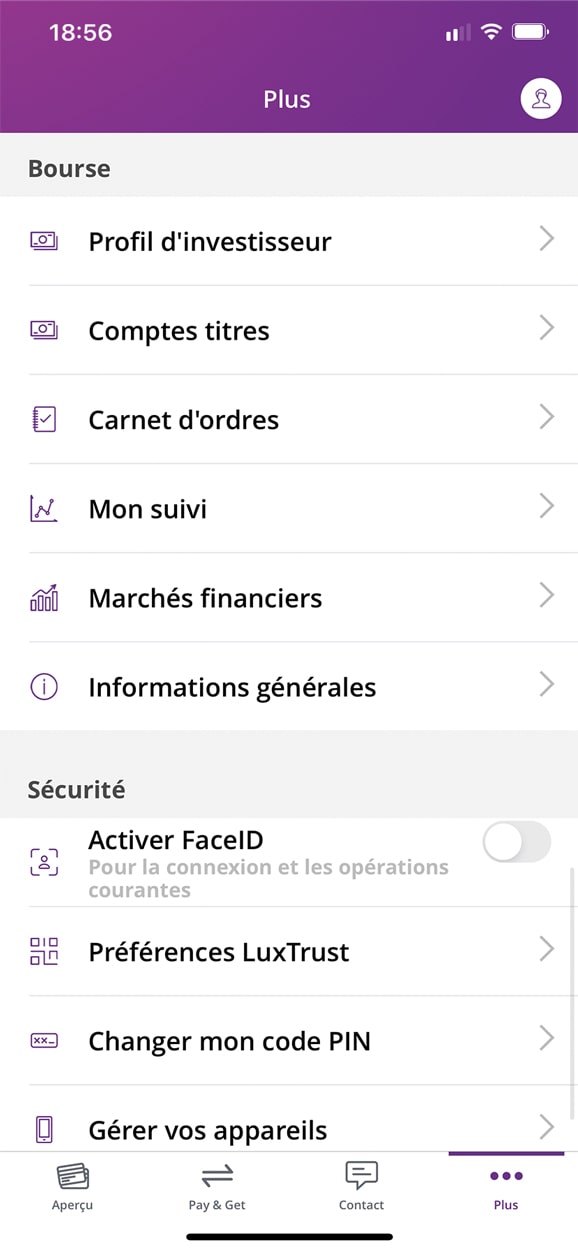Tap the Marchés financiers bar chart icon
Image resolution: width=578 pixels, height=1251 pixels.
pos(43,598)
